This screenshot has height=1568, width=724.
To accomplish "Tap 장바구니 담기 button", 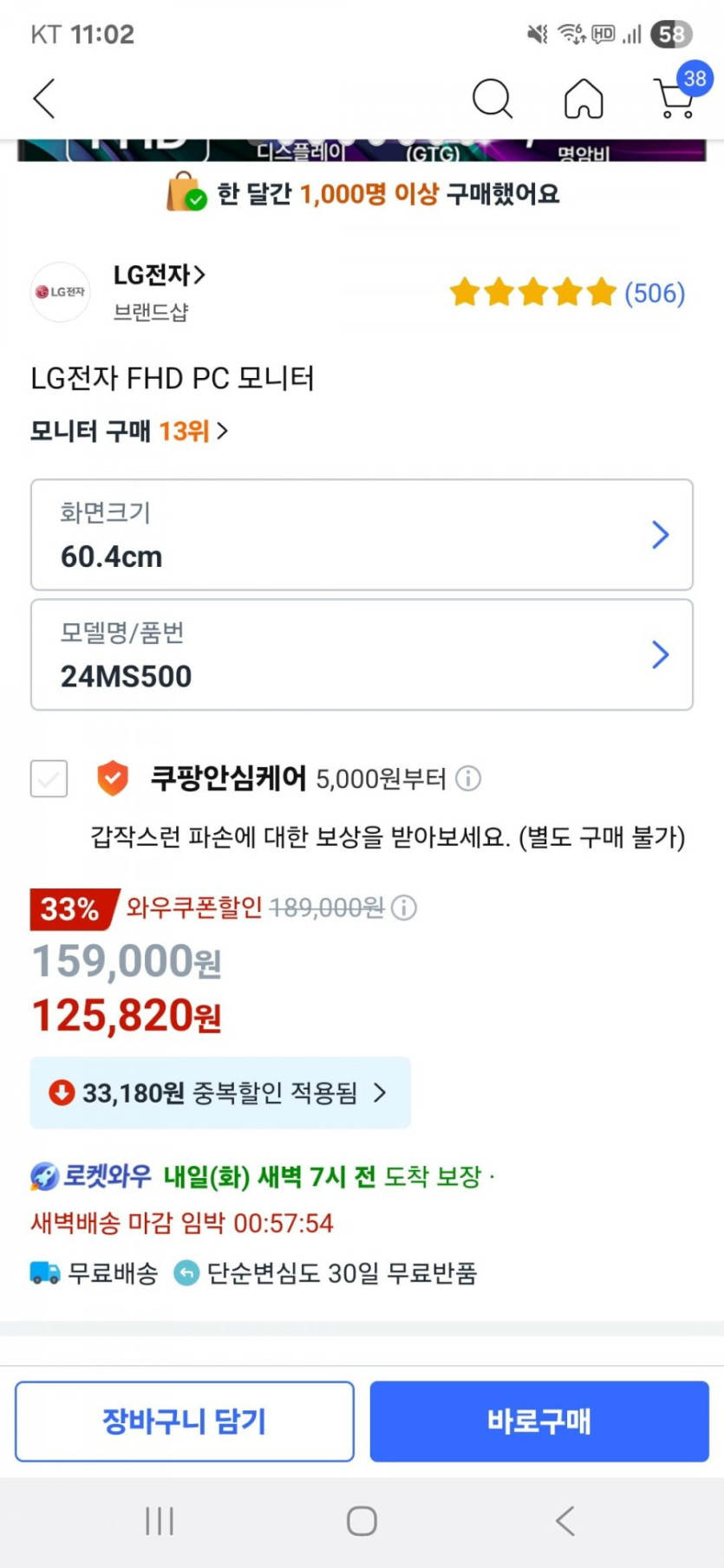I will 185,1422.
